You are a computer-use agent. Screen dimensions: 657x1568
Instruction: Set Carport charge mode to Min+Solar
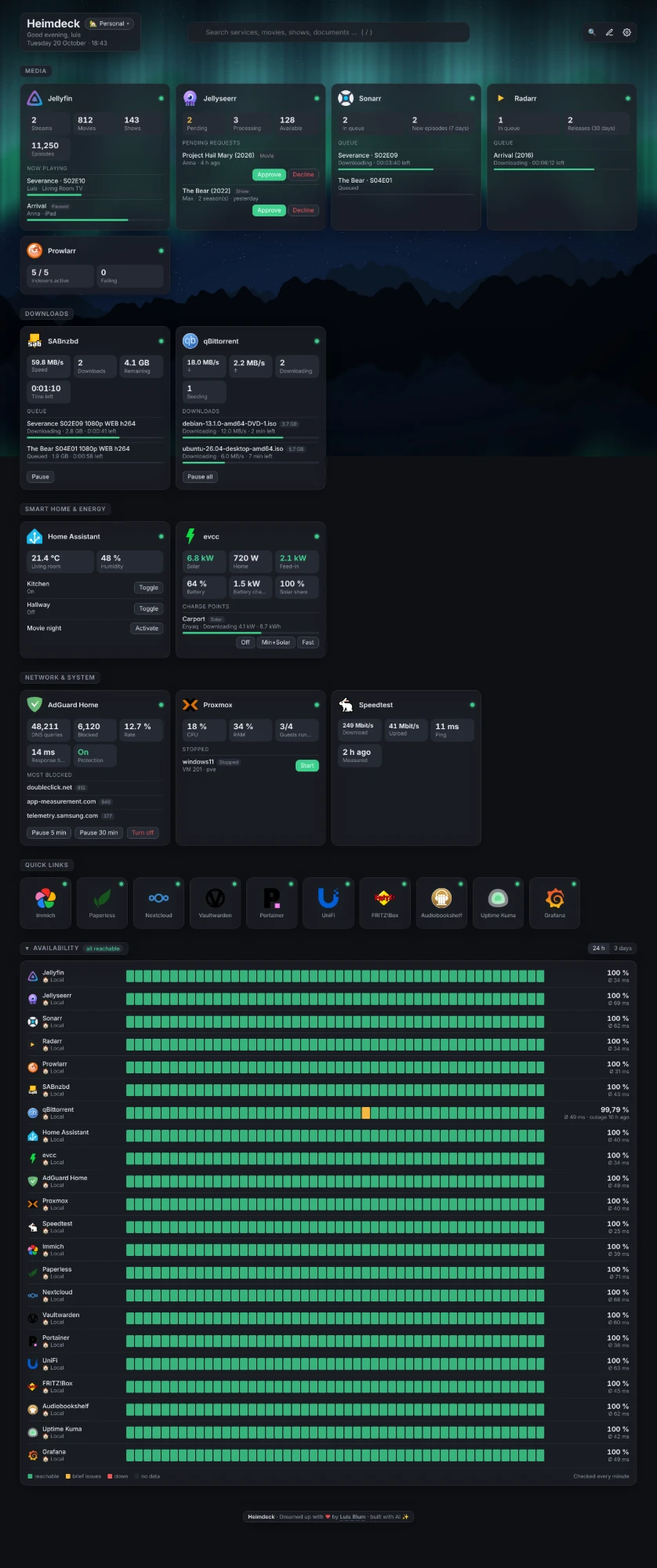[x=276, y=642]
